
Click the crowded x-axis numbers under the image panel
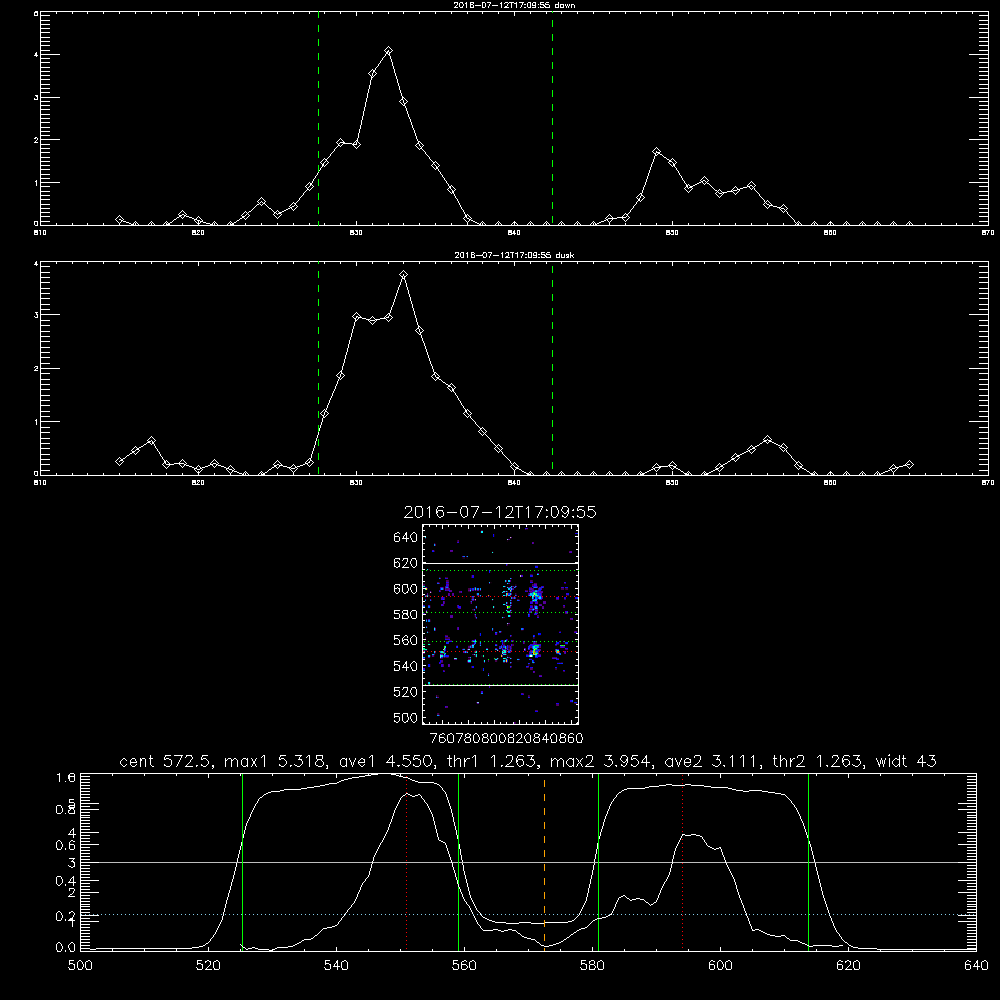pos(507,739)
